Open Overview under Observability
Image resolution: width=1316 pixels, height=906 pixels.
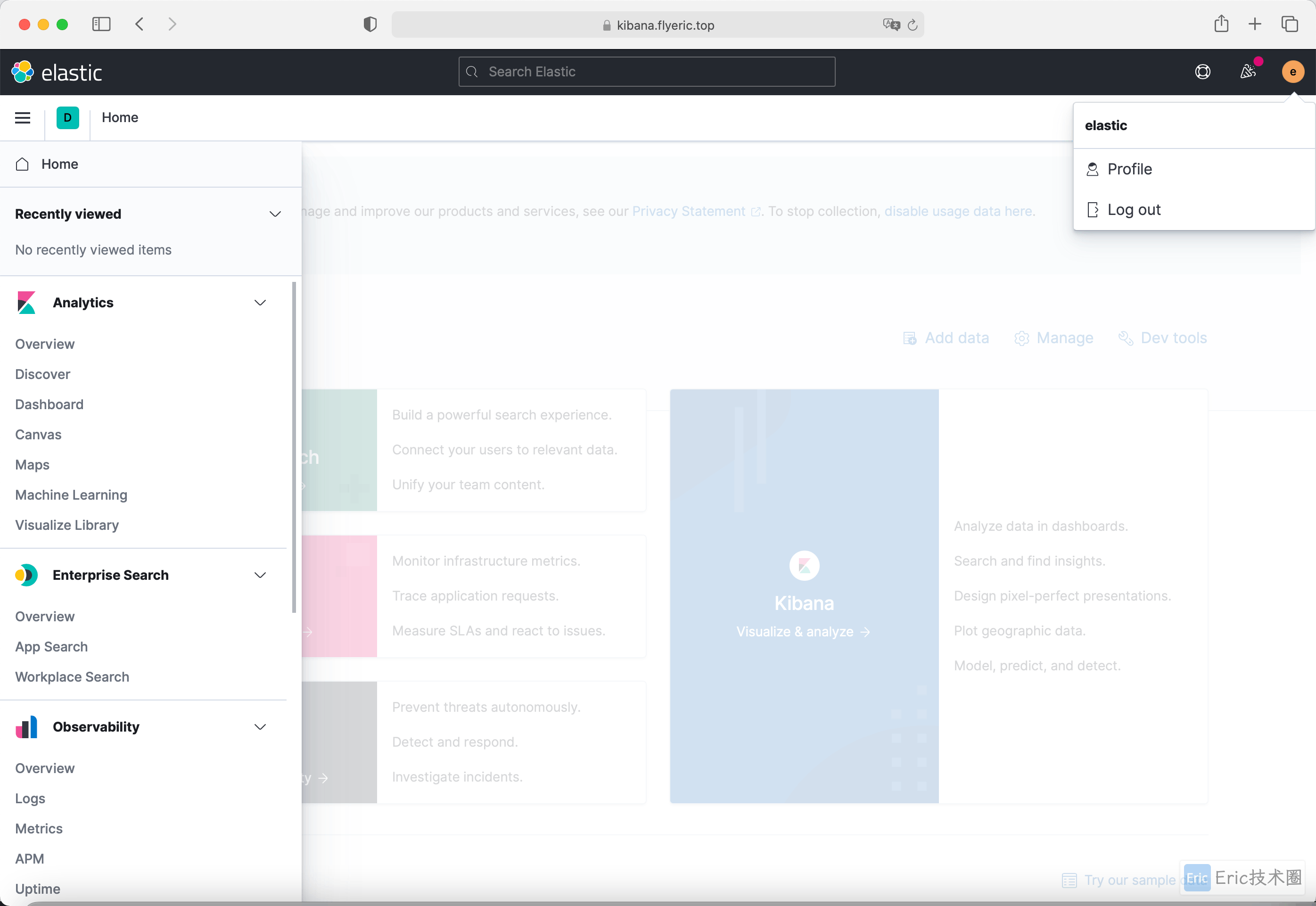(45, 768)
